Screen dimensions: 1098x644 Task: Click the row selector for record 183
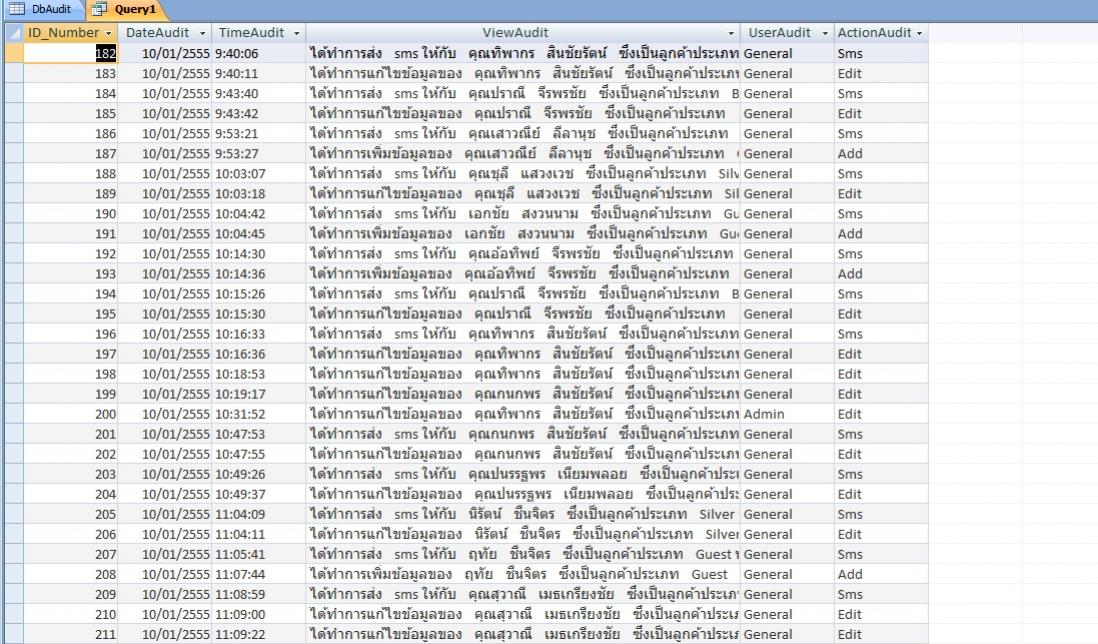tap(13, 74)
